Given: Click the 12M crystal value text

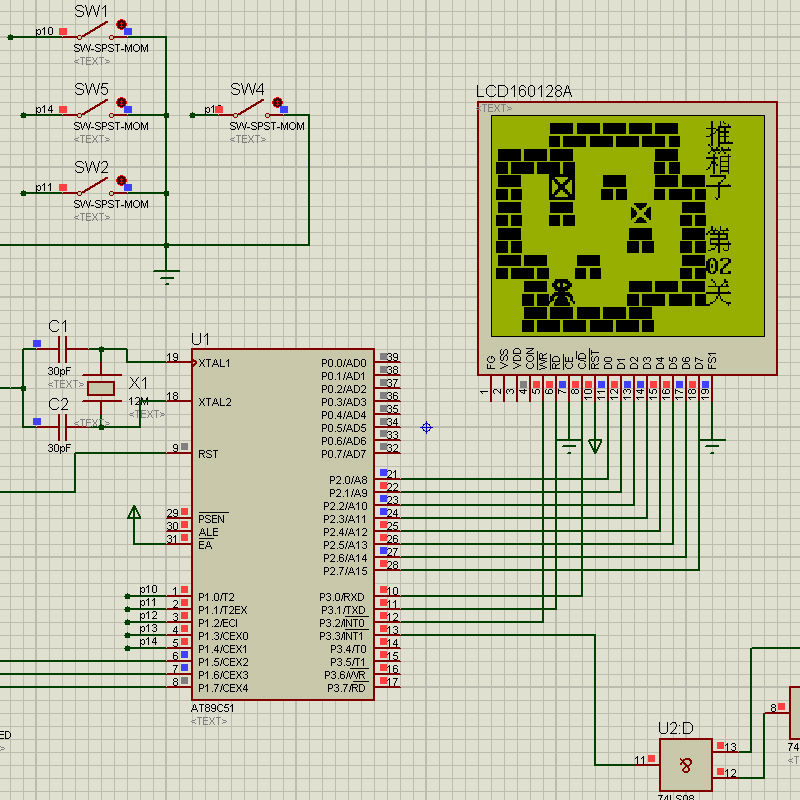Looking at the screenshot, I should (x=138, y=402).
